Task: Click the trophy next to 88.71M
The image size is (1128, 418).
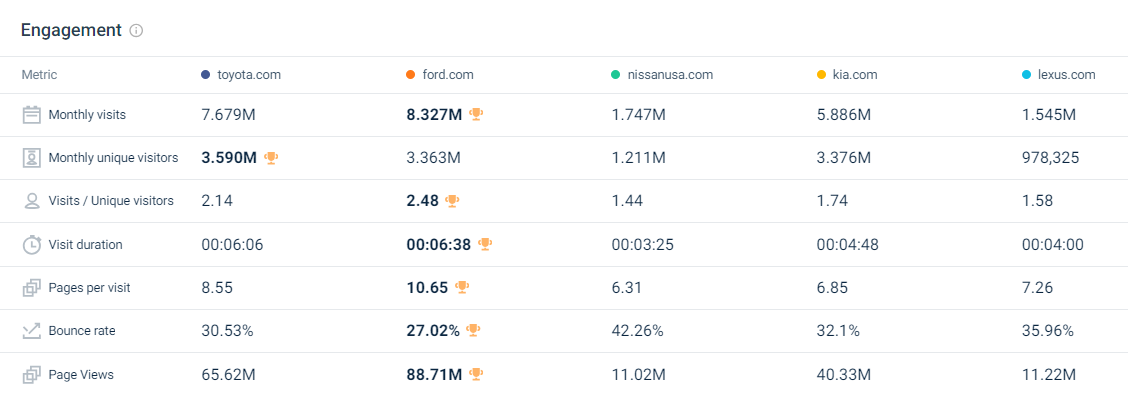Action: (x=476, y=374)
